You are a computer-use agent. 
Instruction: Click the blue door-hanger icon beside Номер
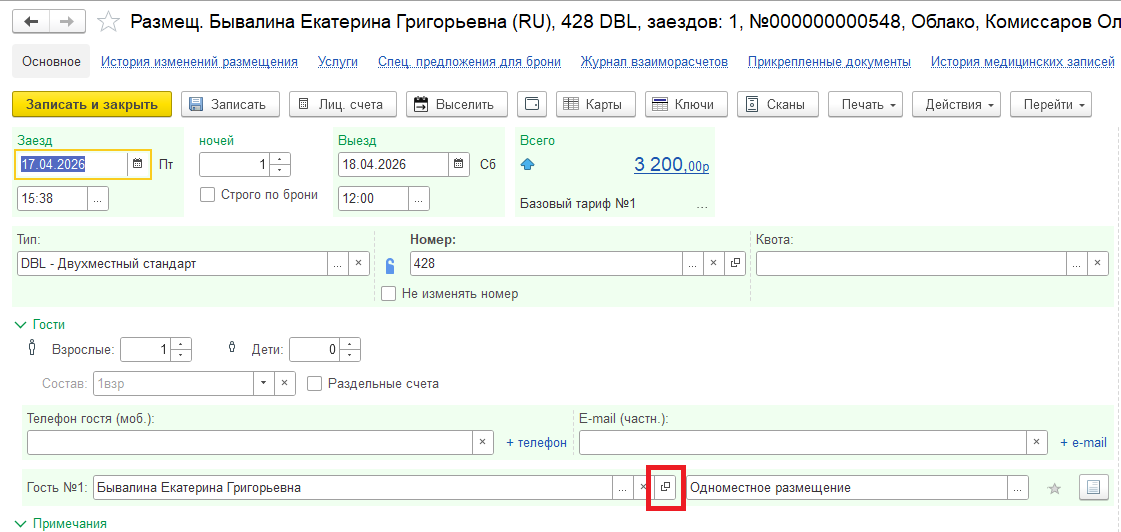tap(390, 265)
